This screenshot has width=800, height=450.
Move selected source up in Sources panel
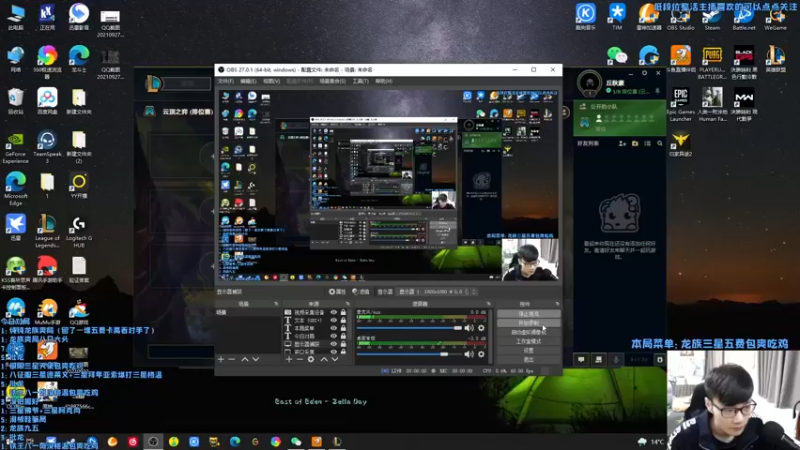324,360
